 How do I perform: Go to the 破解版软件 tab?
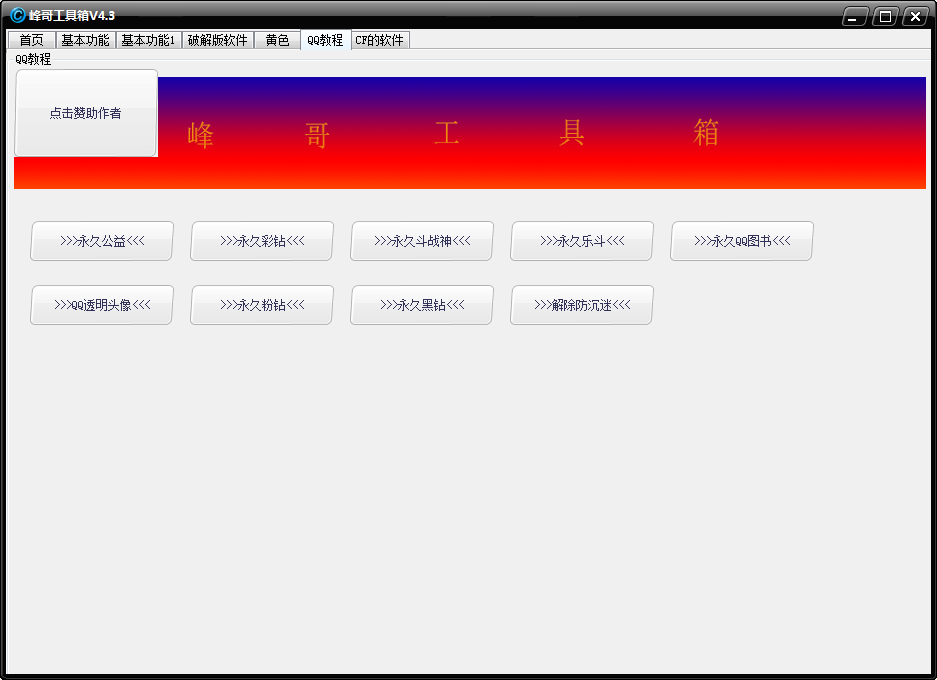pyautogui.click(x=218, y=40)
